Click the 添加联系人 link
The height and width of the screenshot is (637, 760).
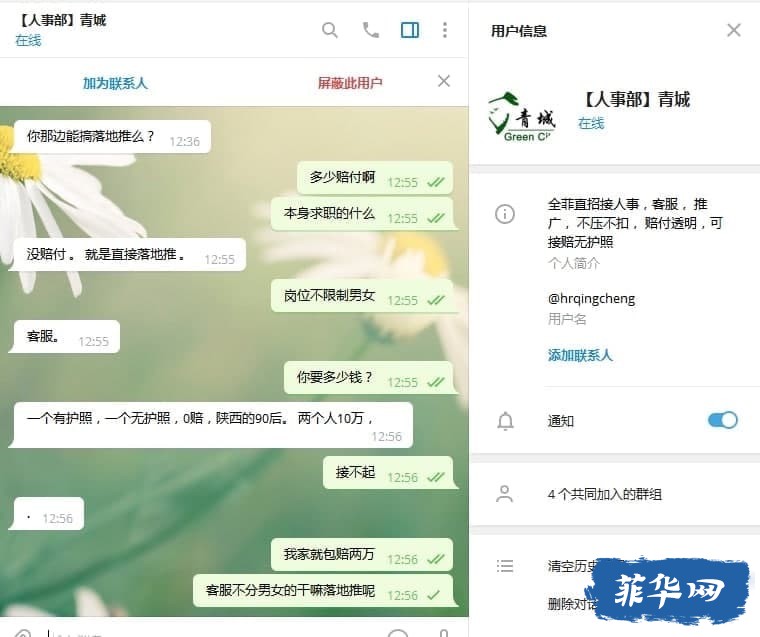pos(580,355)
